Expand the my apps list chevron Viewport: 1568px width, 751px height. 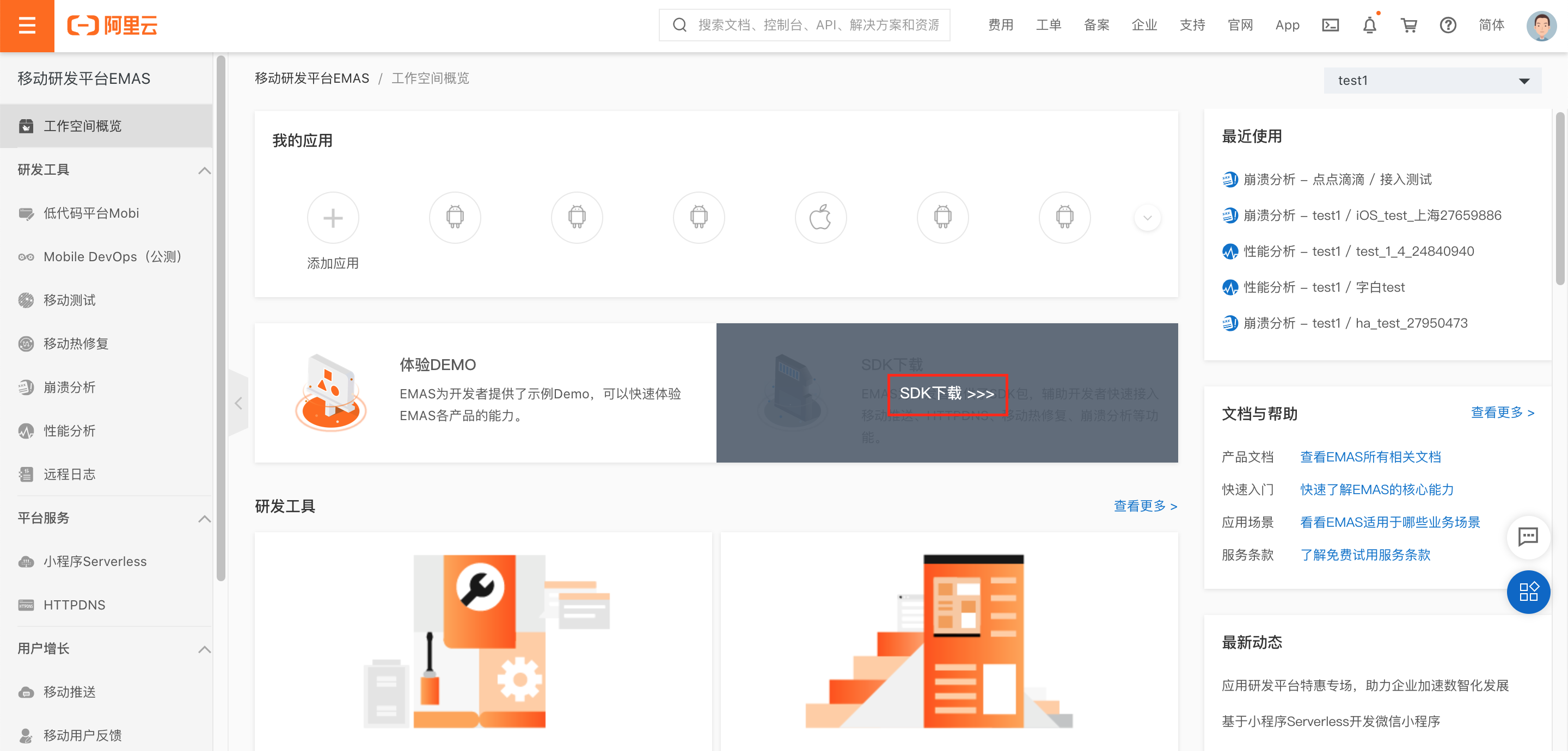click(x=1147, y=218)
